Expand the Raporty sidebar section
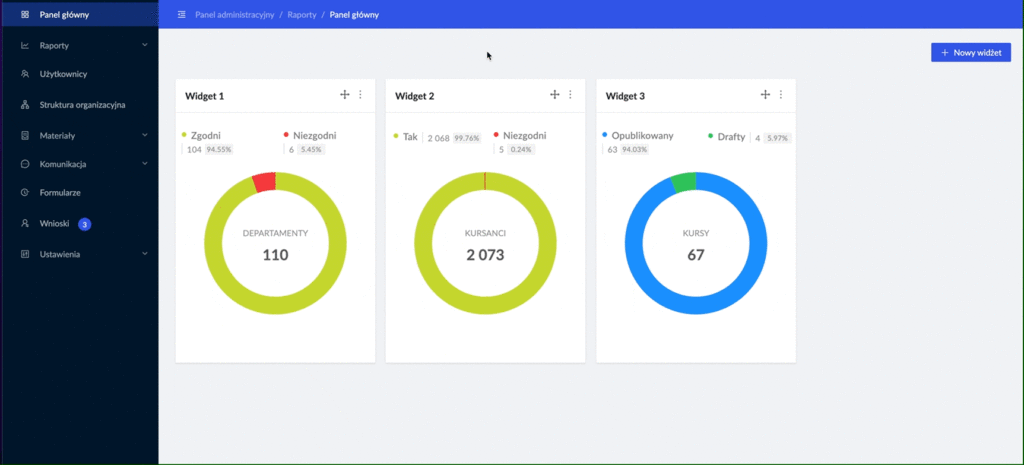Screen dimensions: 1024x465 tap(144, 45)
